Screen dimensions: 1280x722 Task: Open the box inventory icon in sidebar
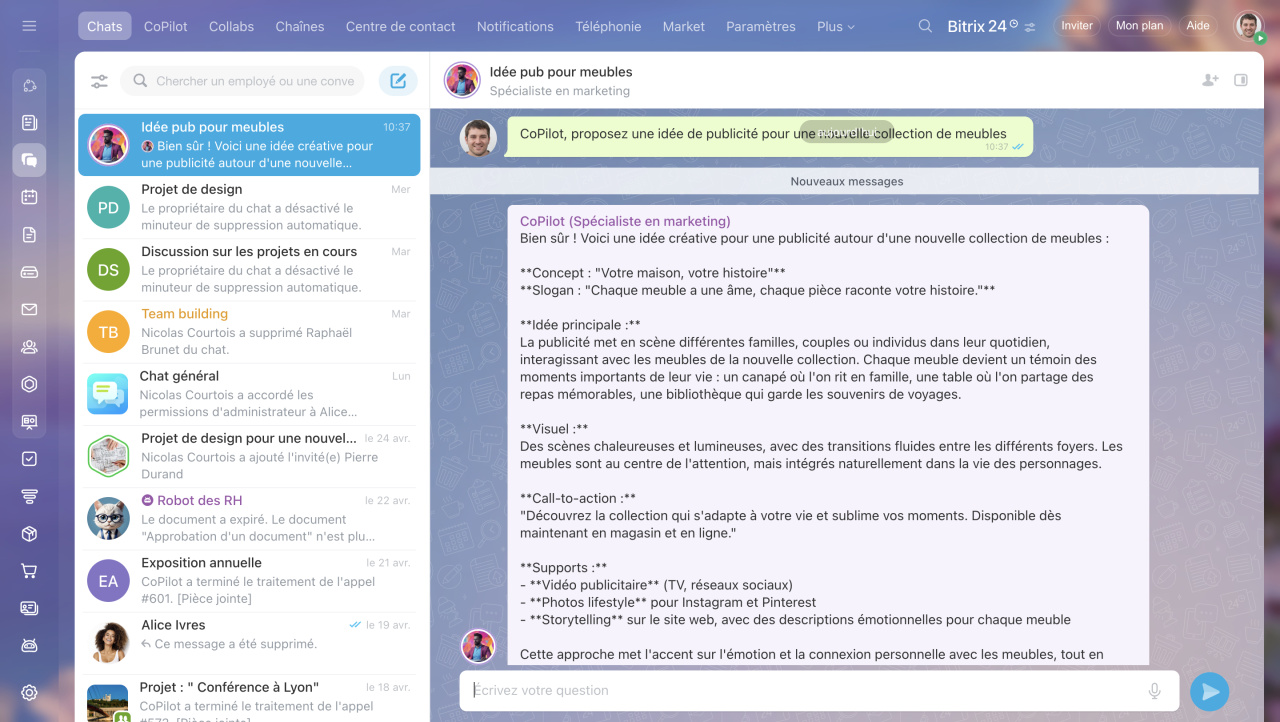tap(29, 534)
